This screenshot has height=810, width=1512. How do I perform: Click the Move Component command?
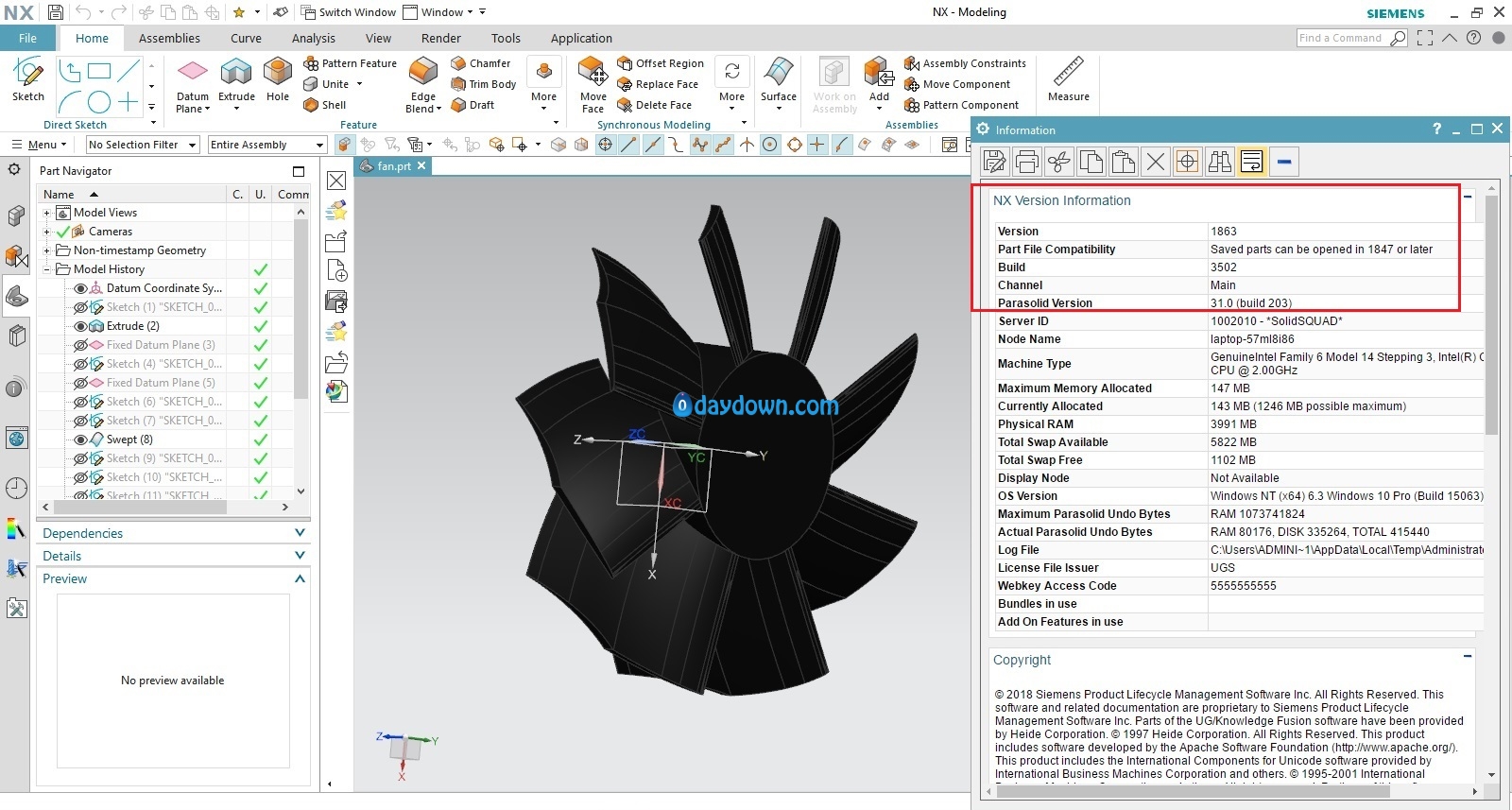click(x=957, y=84)
